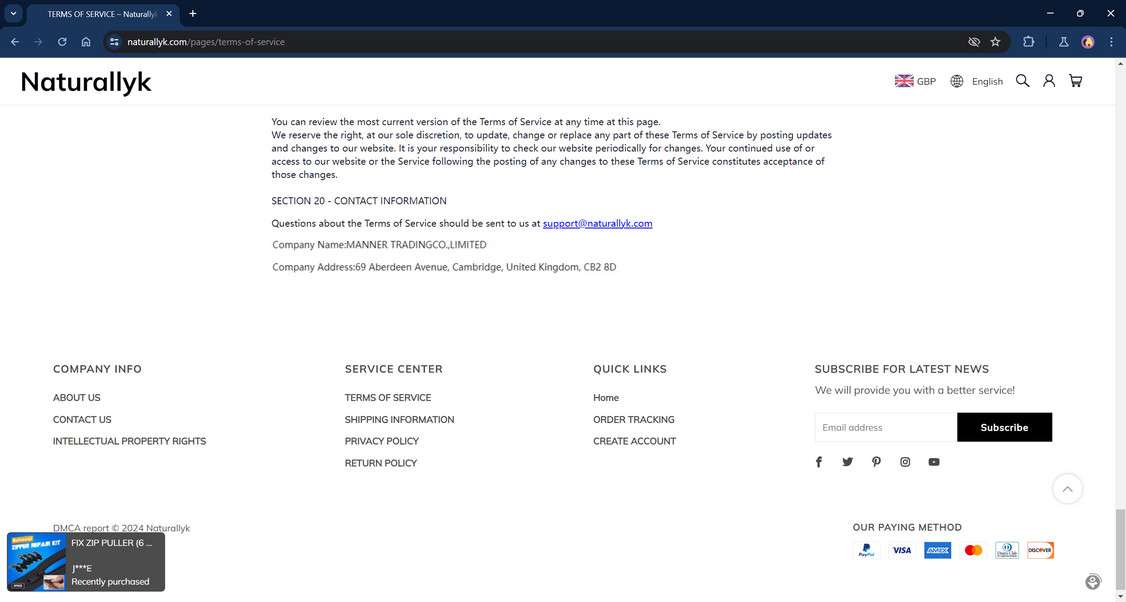Open the ORDER TRACKING link
The height and width of the screenshot is (602, 1126).
click(633, 420)
